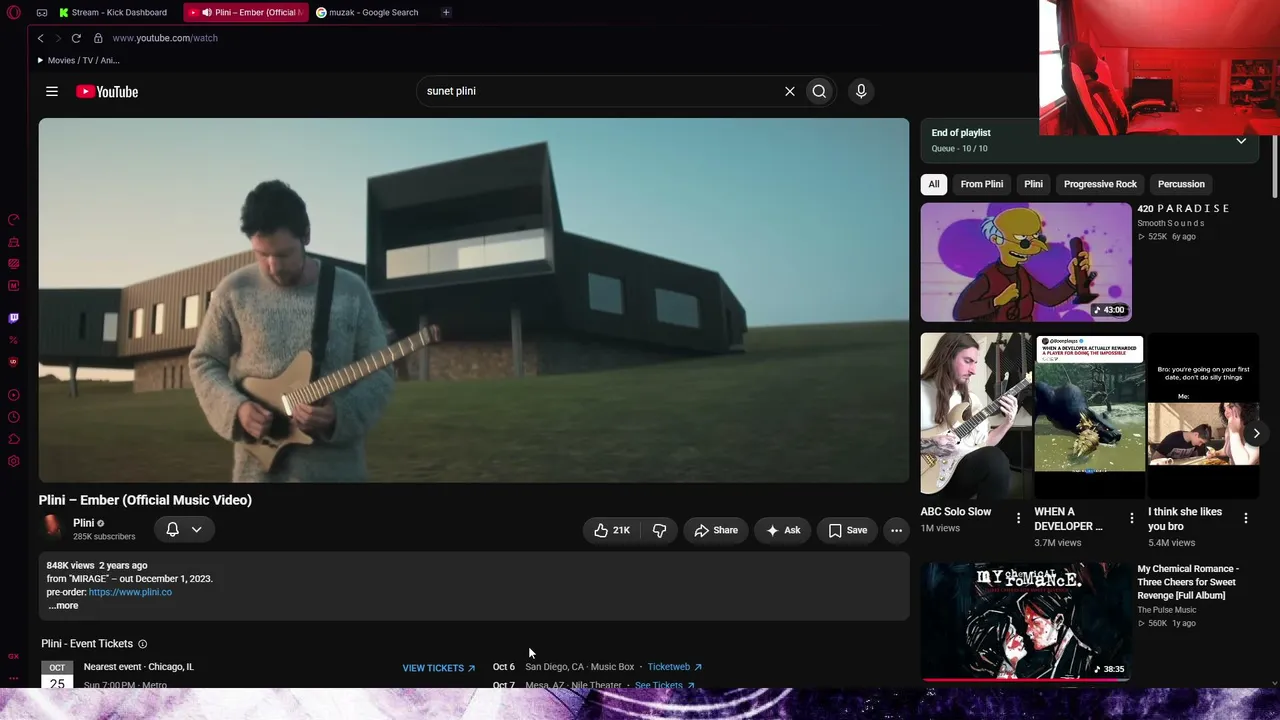Viewport: 1280px width, 720px height.
Task: Show next shorts with arrow
Action: click(1256, 433)
